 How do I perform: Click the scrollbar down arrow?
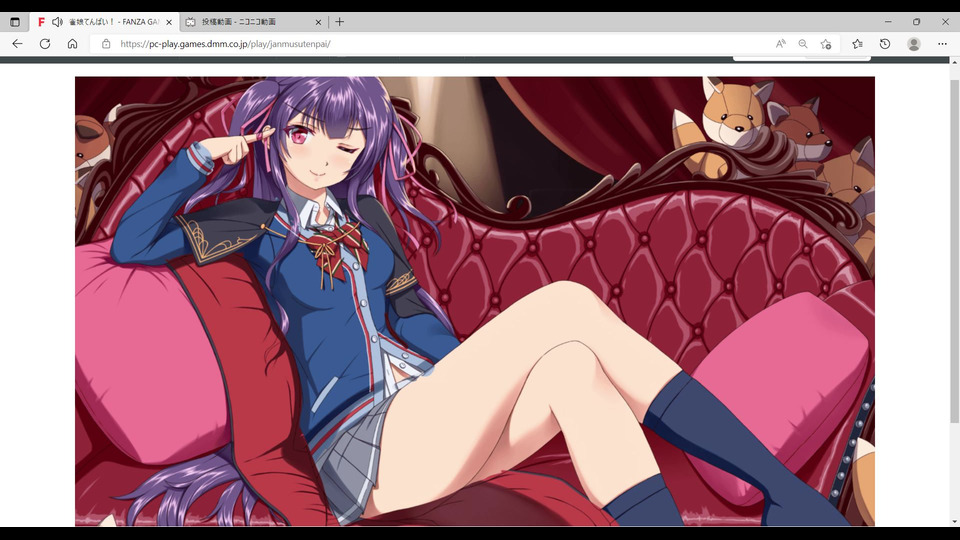[x=954, y=522]
